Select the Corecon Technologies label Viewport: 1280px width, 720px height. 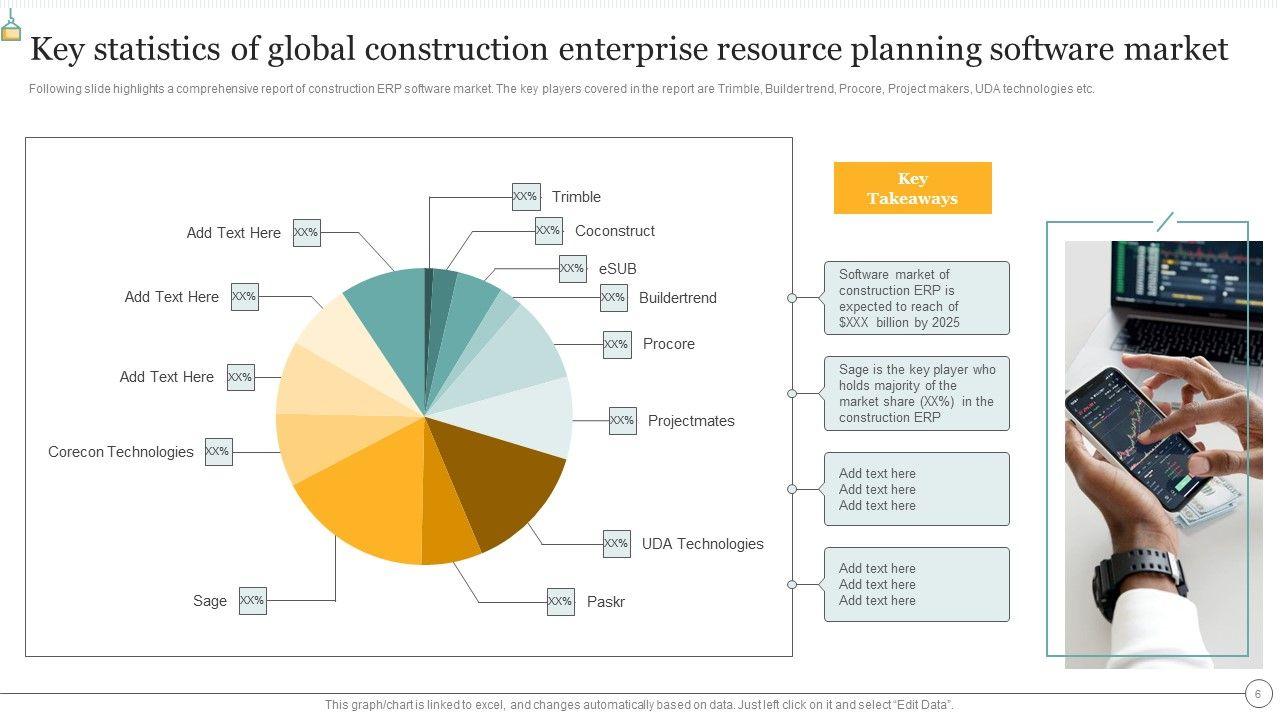click(121, 452)
